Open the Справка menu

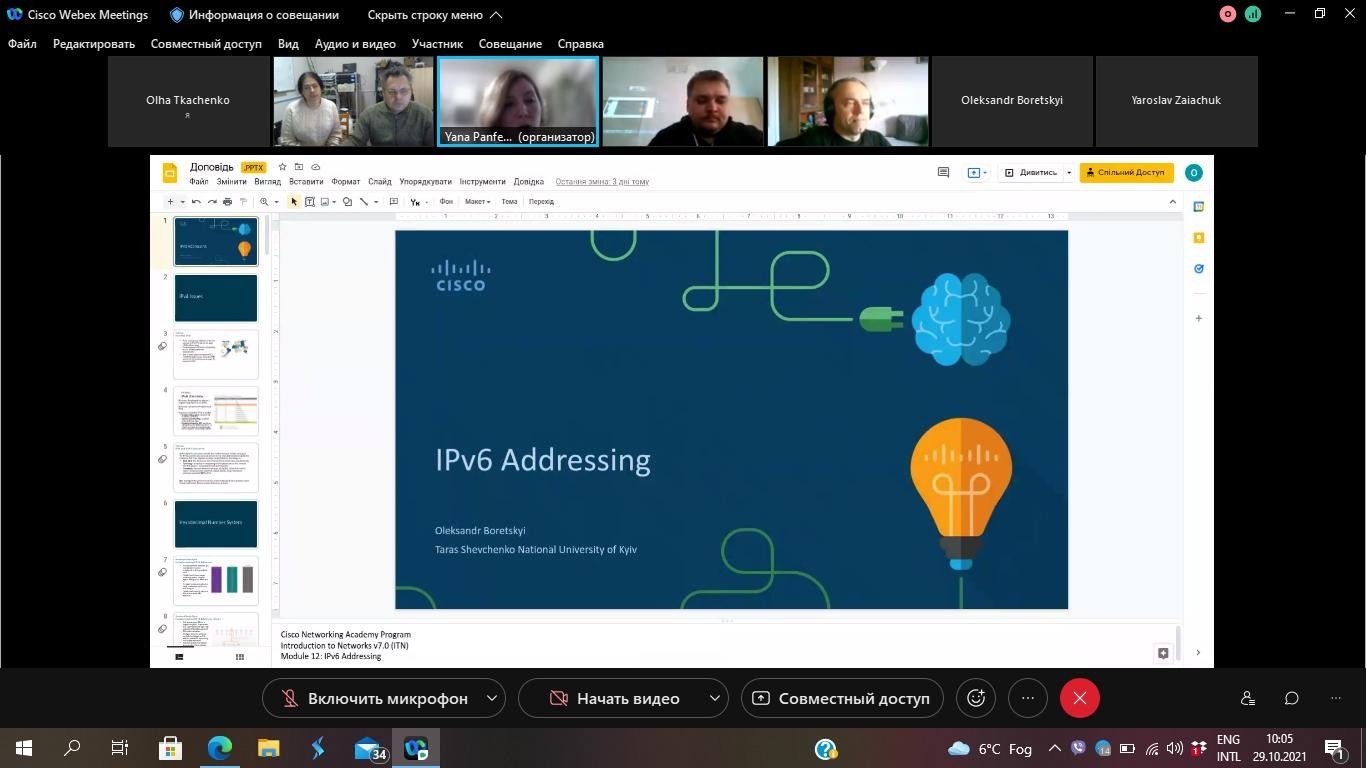point(581,44)
